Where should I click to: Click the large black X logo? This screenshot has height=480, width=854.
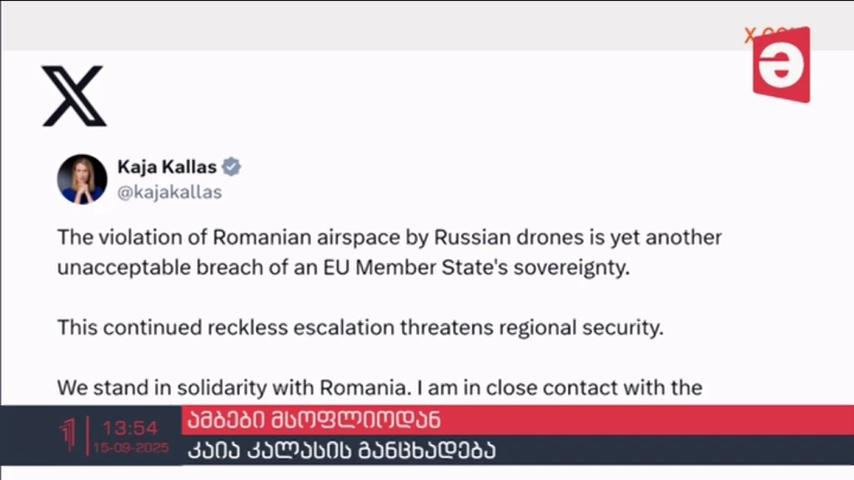[74, 96]
